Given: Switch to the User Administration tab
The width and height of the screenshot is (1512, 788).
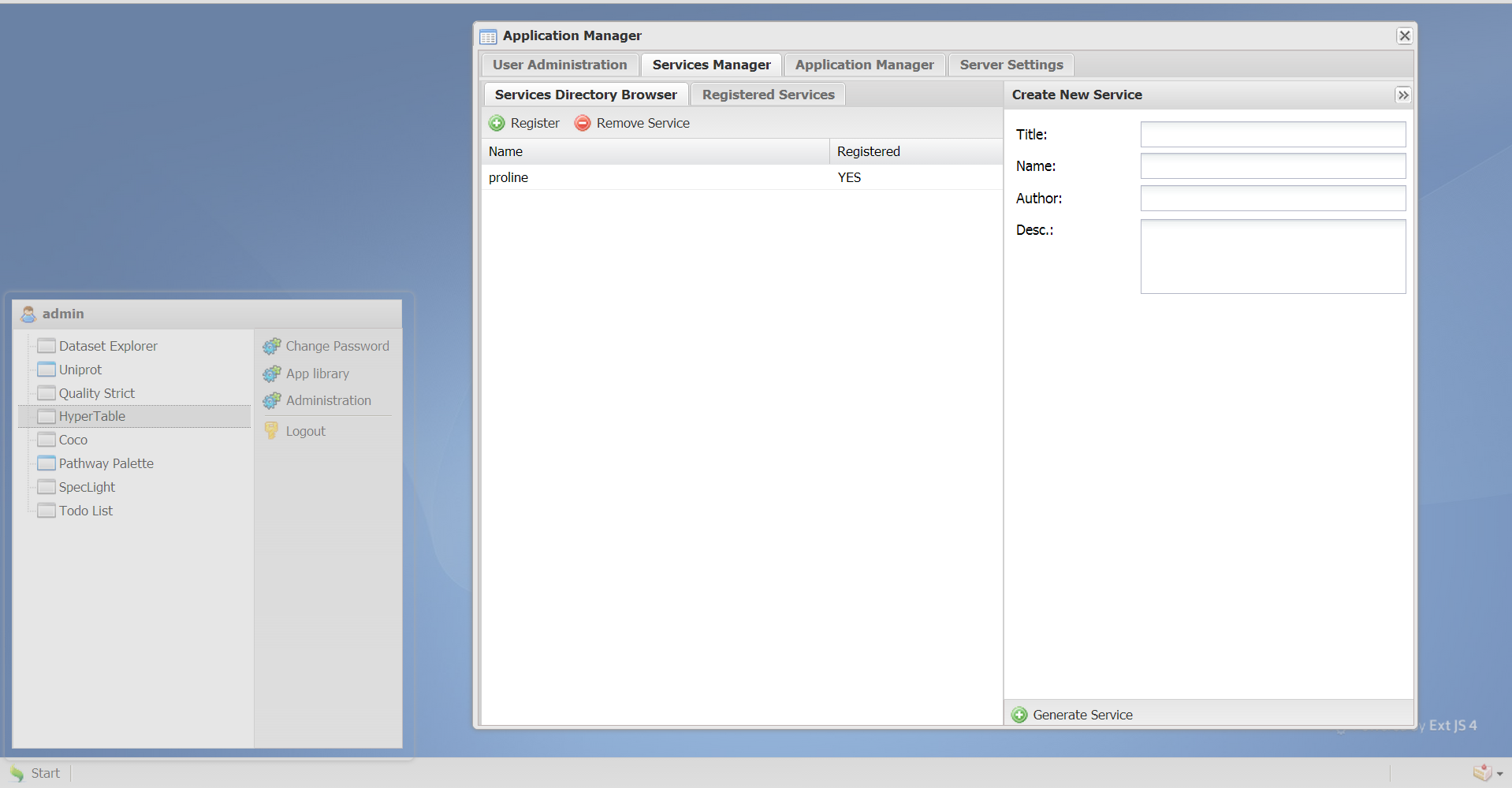Looking at the screenshot, I should [x=560, y=65].
